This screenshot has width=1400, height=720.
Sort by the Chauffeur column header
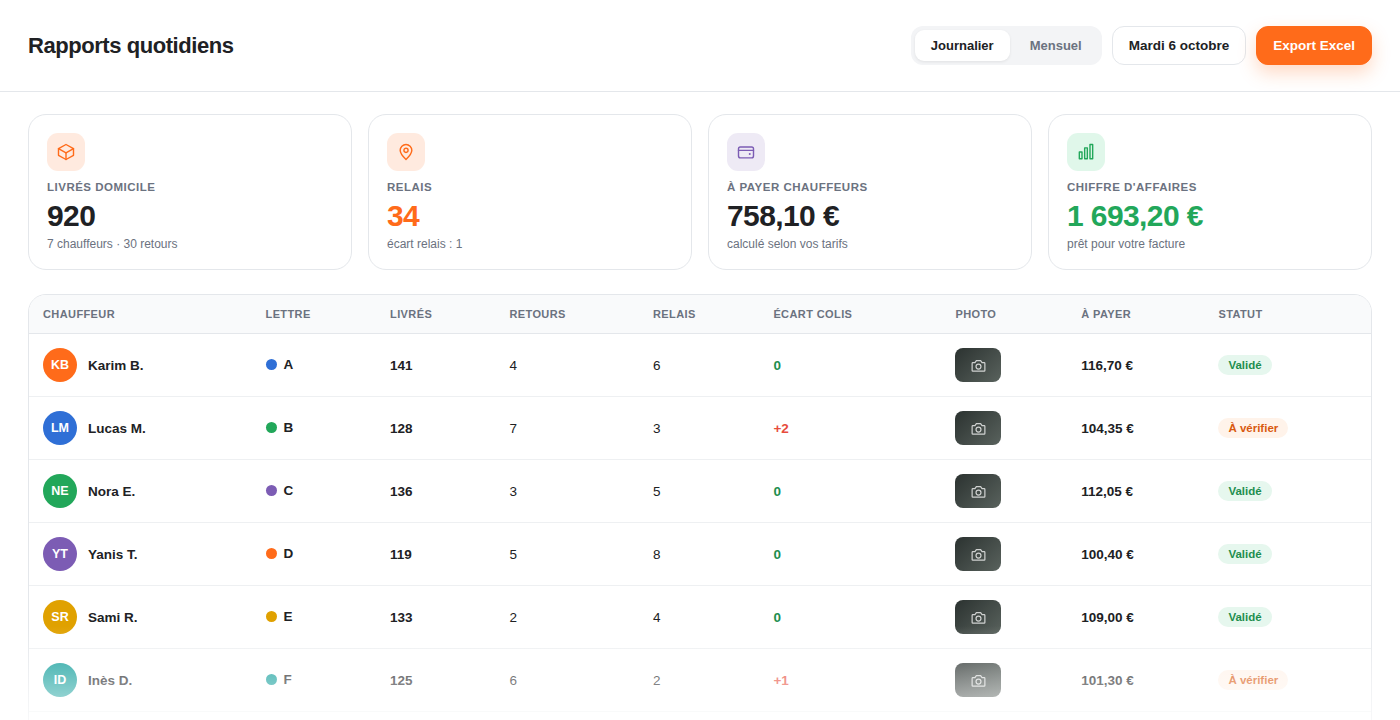79,314
